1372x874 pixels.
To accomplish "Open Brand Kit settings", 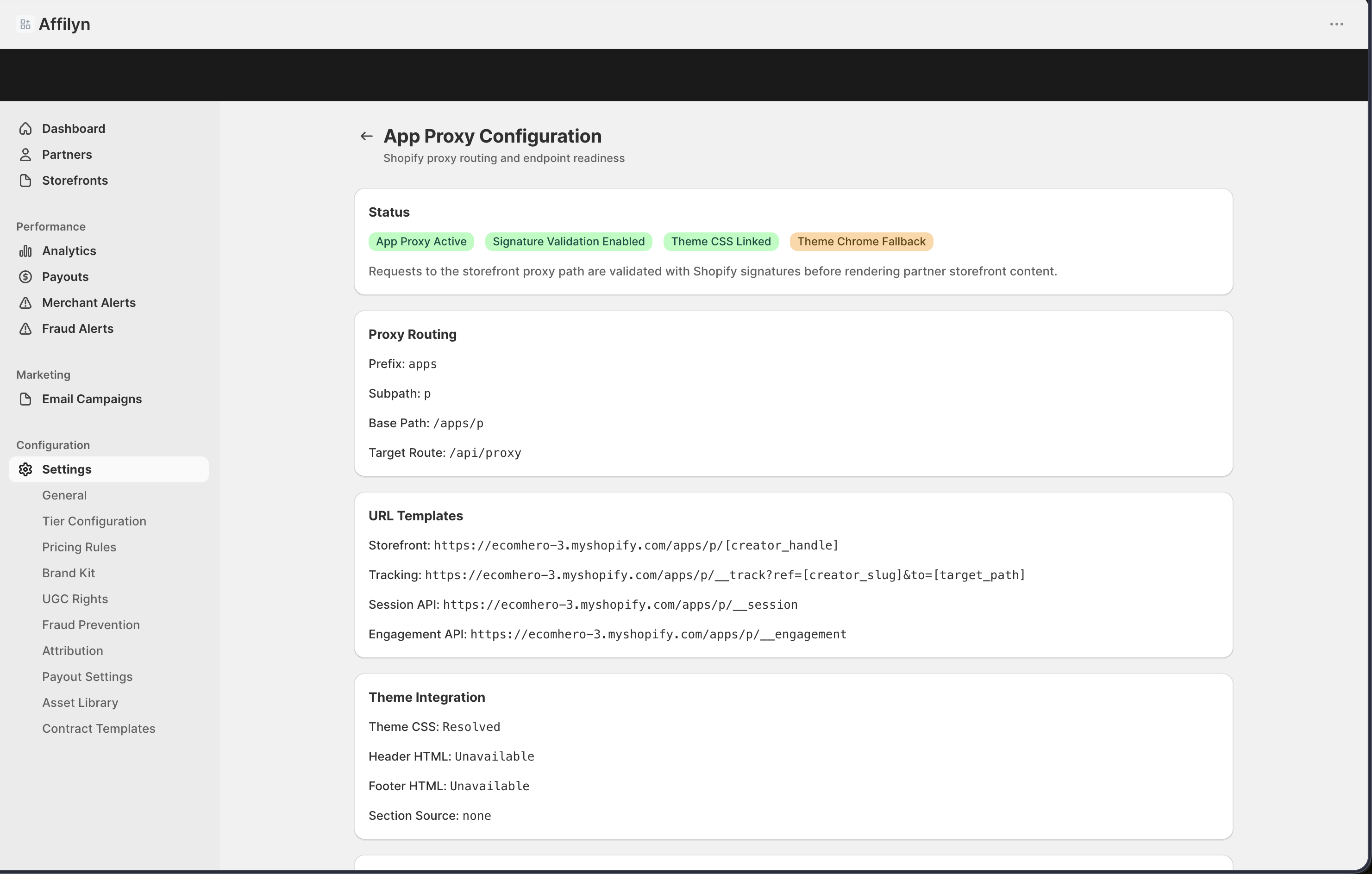I will pyautogui.click(x=69, y=573).
